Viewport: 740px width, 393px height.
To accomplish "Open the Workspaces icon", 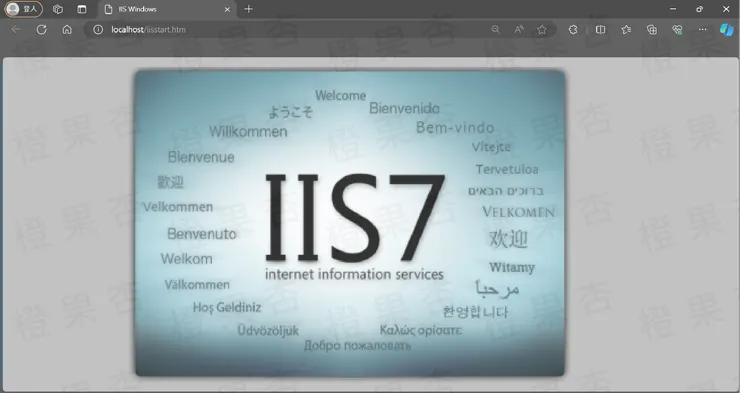I will [x=58, y=9].
